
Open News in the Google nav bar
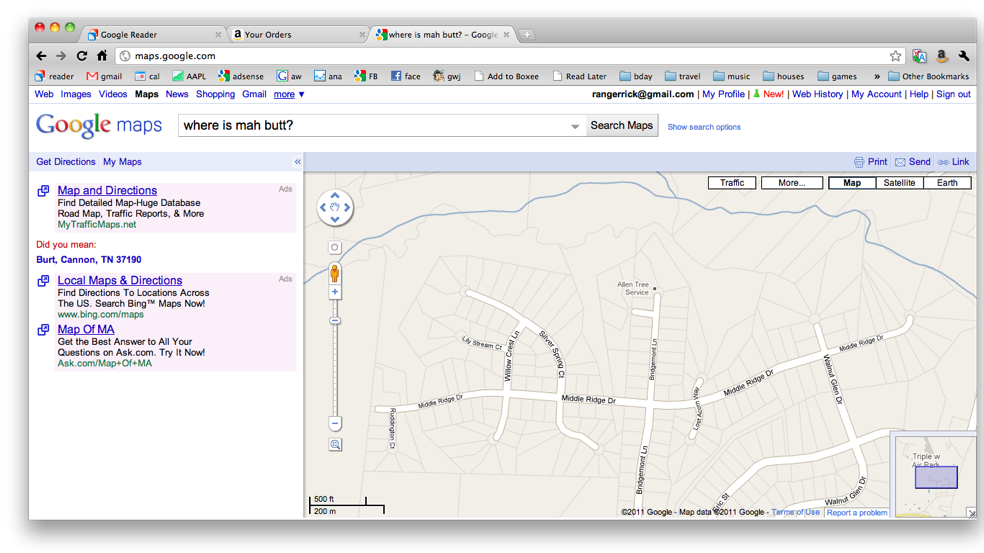177,94
